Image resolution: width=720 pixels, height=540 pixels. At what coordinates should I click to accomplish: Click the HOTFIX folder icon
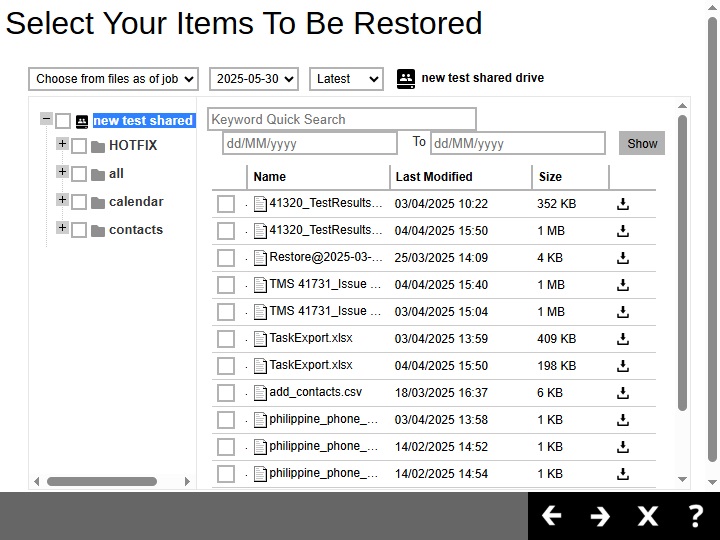(98, 146)
